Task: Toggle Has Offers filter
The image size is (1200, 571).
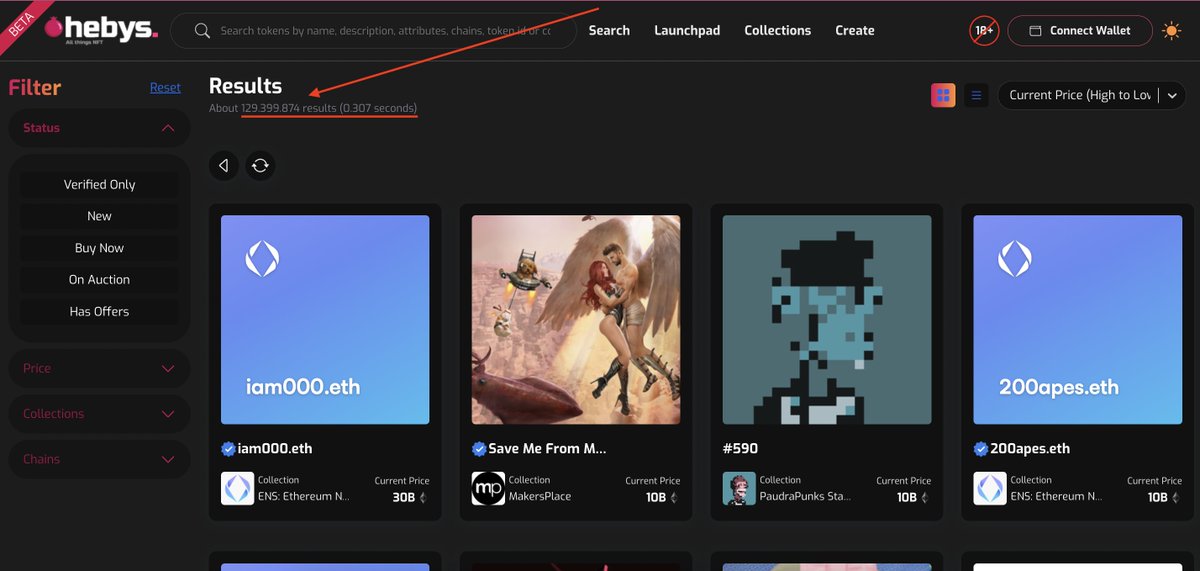Action: (x=99, y=312)
